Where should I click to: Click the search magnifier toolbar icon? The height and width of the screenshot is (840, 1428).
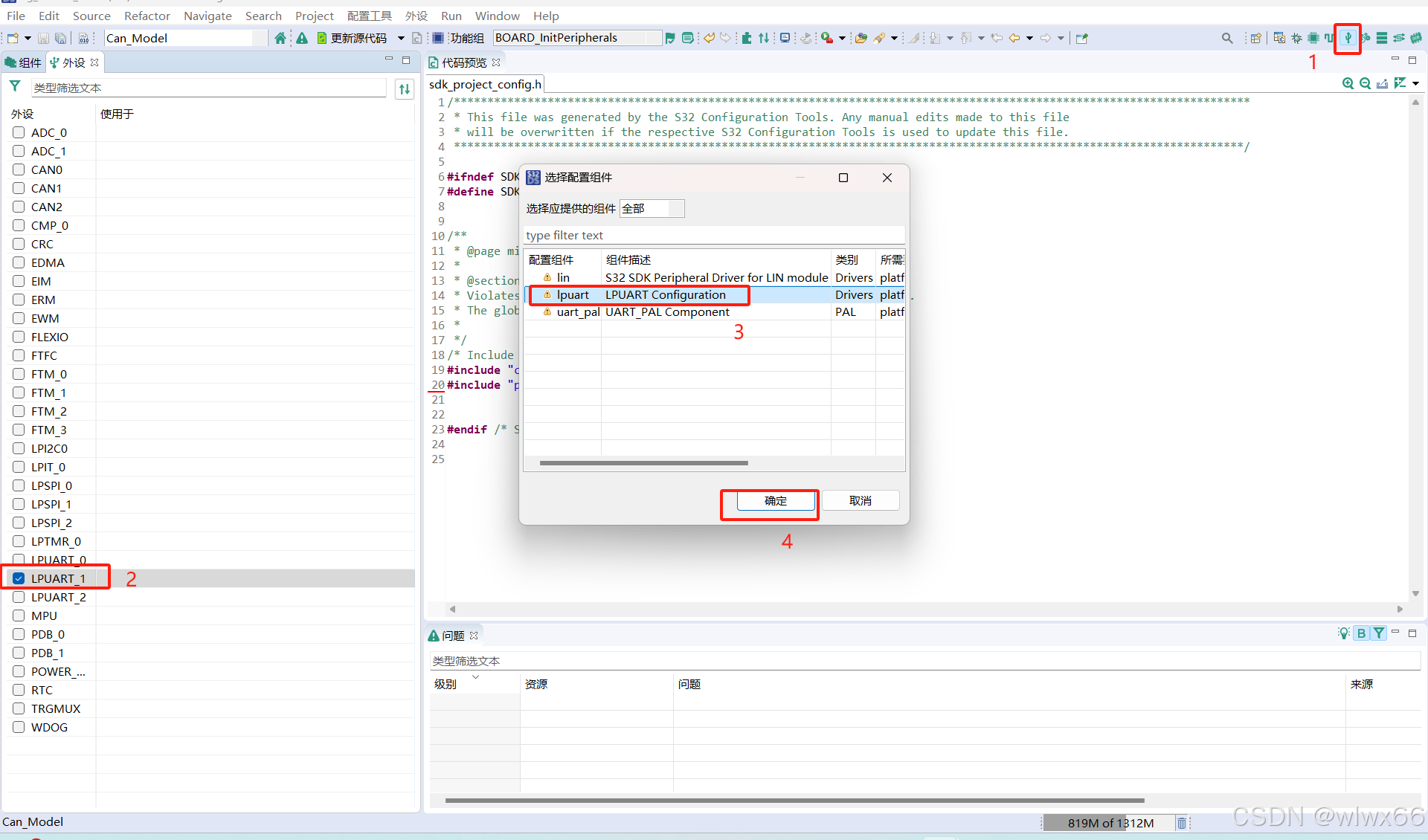pos(1226,38)
